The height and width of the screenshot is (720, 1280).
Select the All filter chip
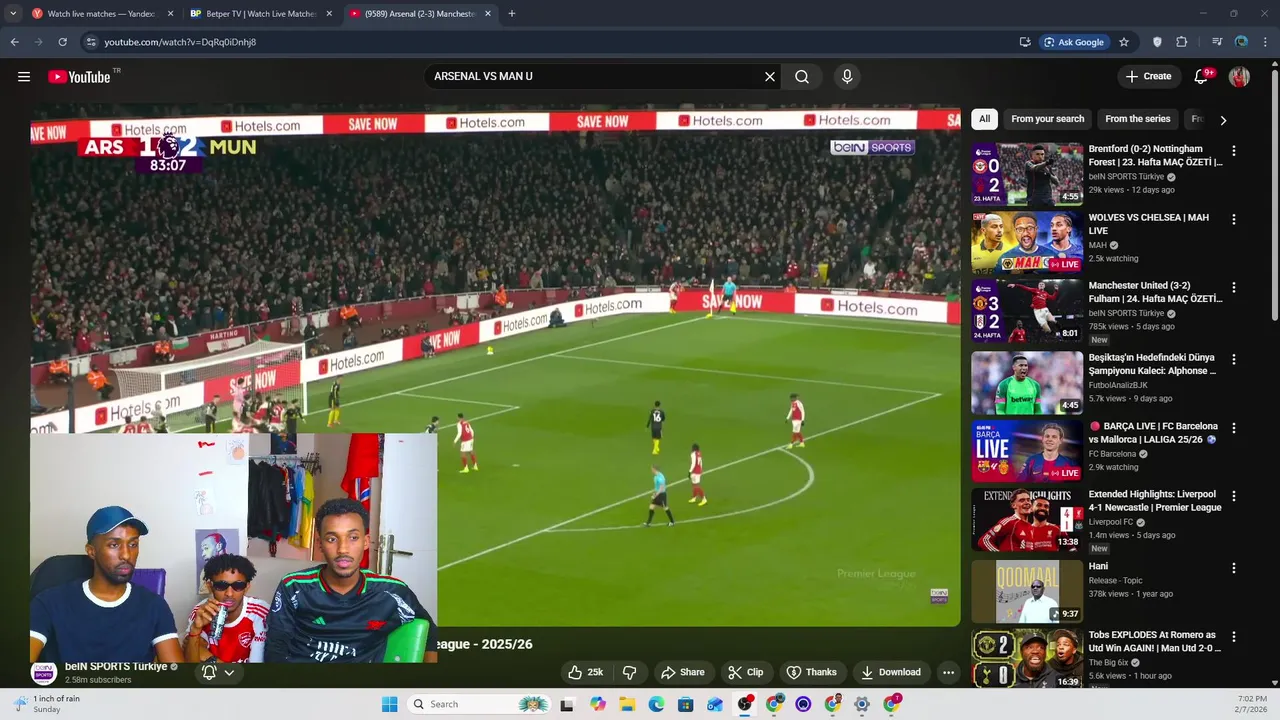pos(984,119)
